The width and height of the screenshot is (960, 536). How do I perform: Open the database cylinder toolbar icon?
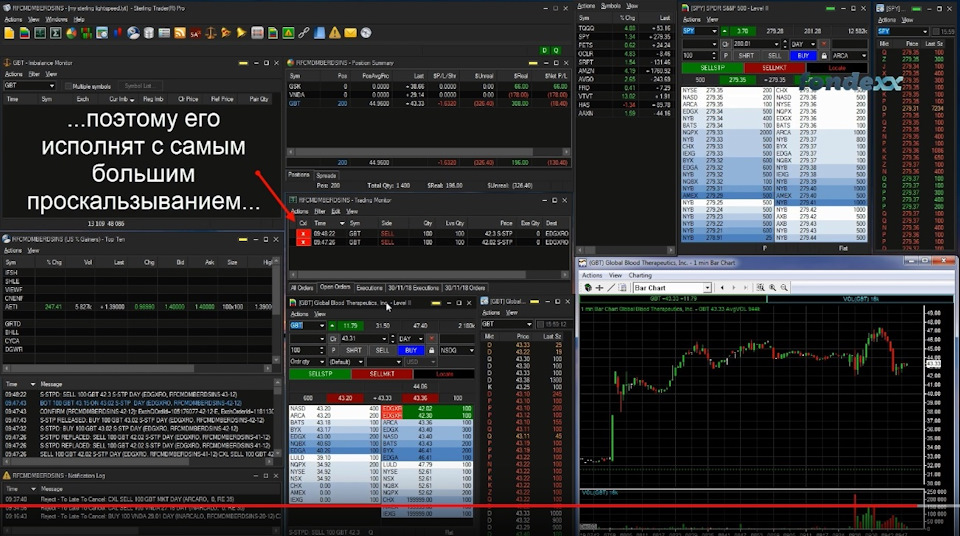coord(149,33)
